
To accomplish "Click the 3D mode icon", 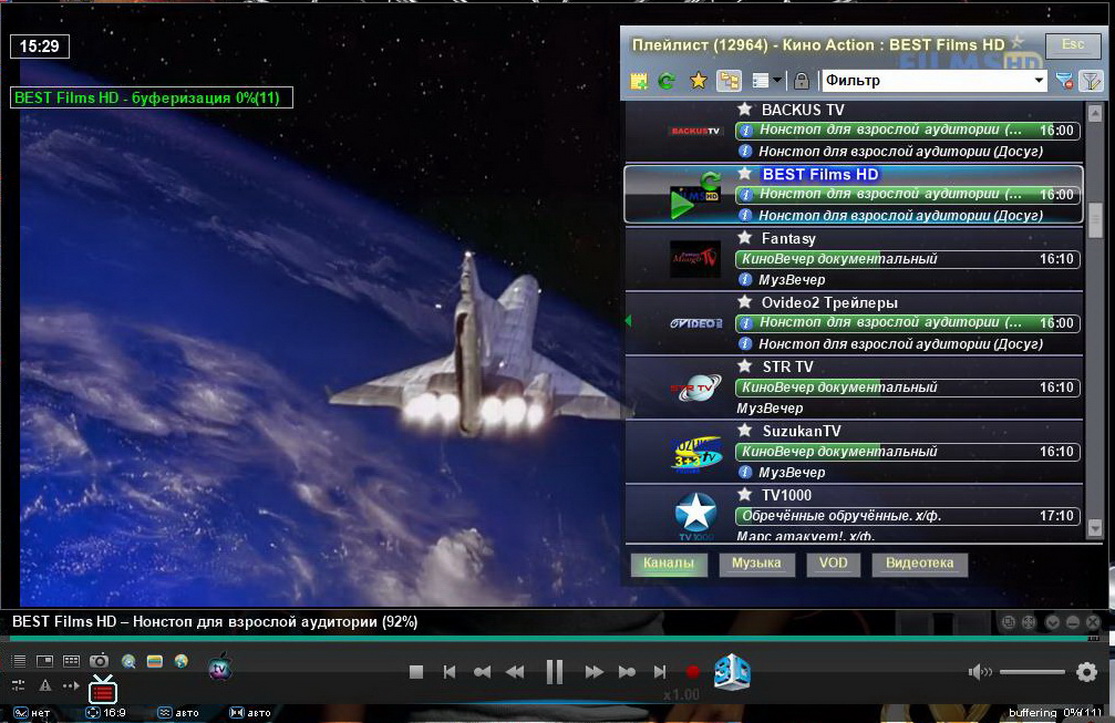I will pos(732,672).
